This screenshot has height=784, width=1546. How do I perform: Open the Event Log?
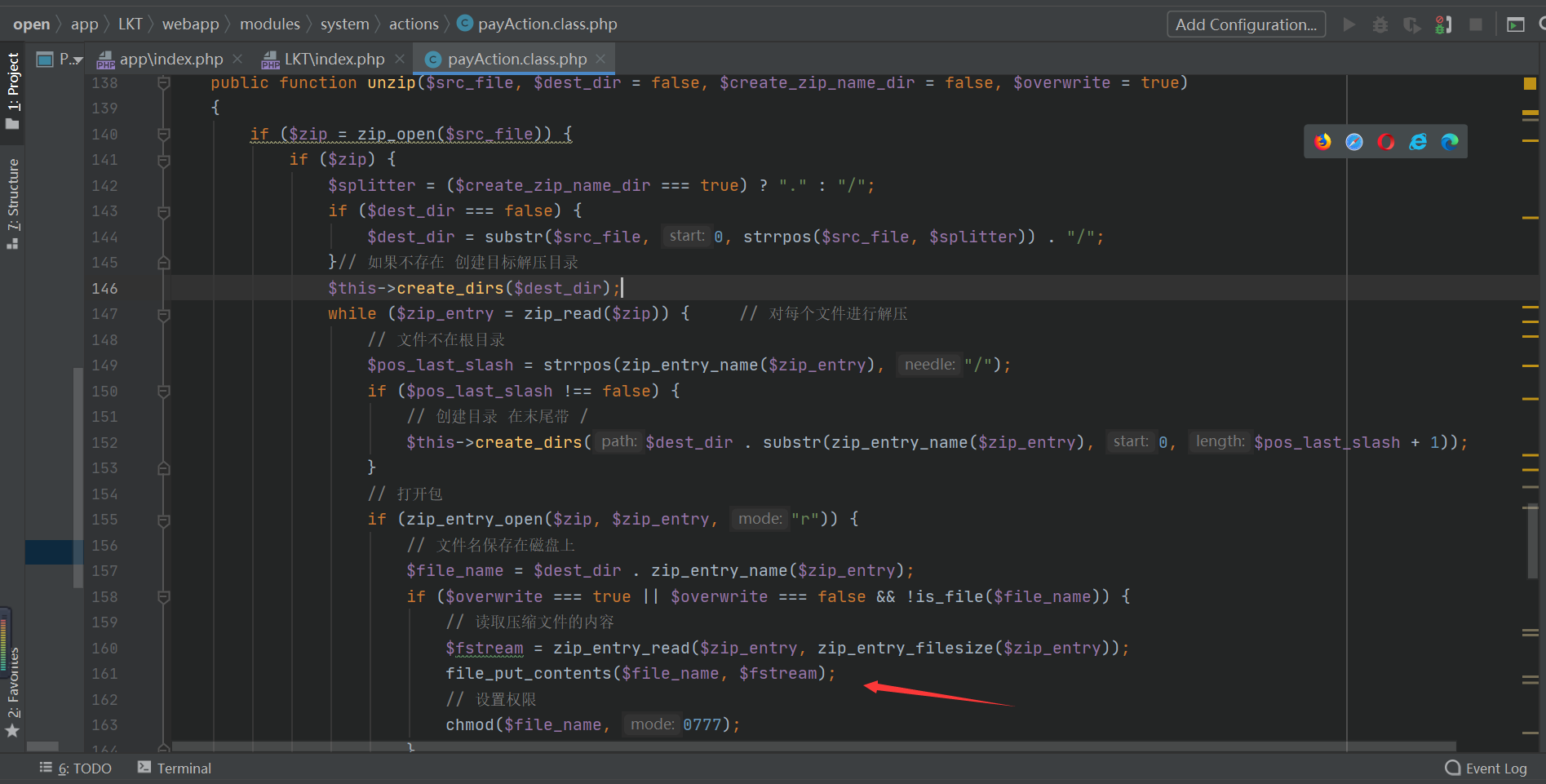coord(1486,768)
